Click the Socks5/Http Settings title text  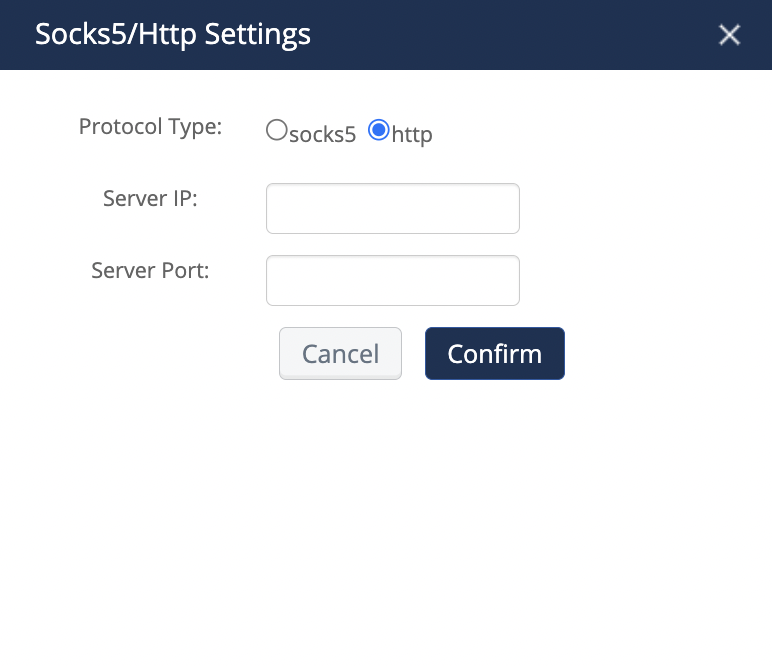[173, 35]
